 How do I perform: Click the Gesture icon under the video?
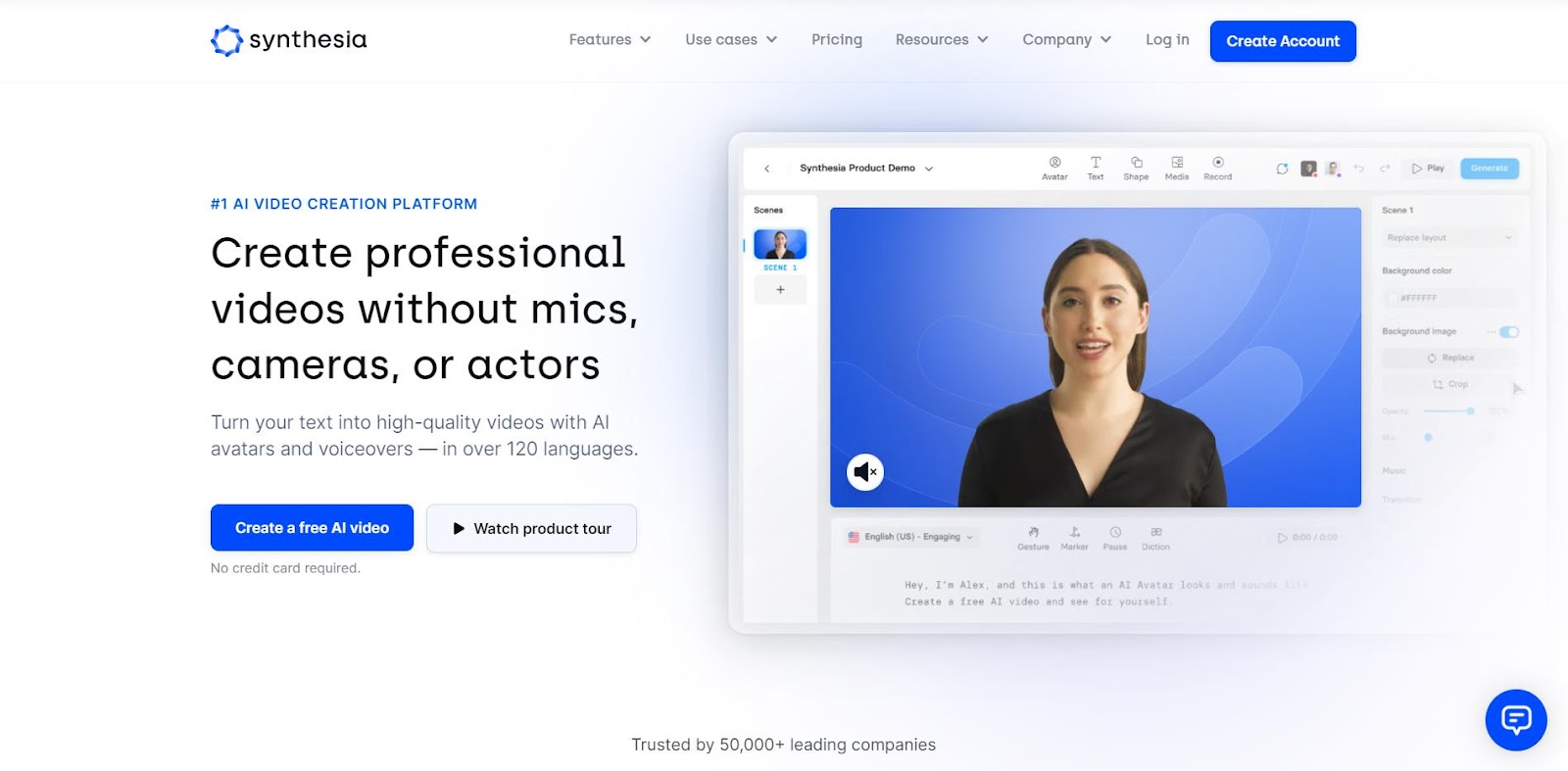1033,538
